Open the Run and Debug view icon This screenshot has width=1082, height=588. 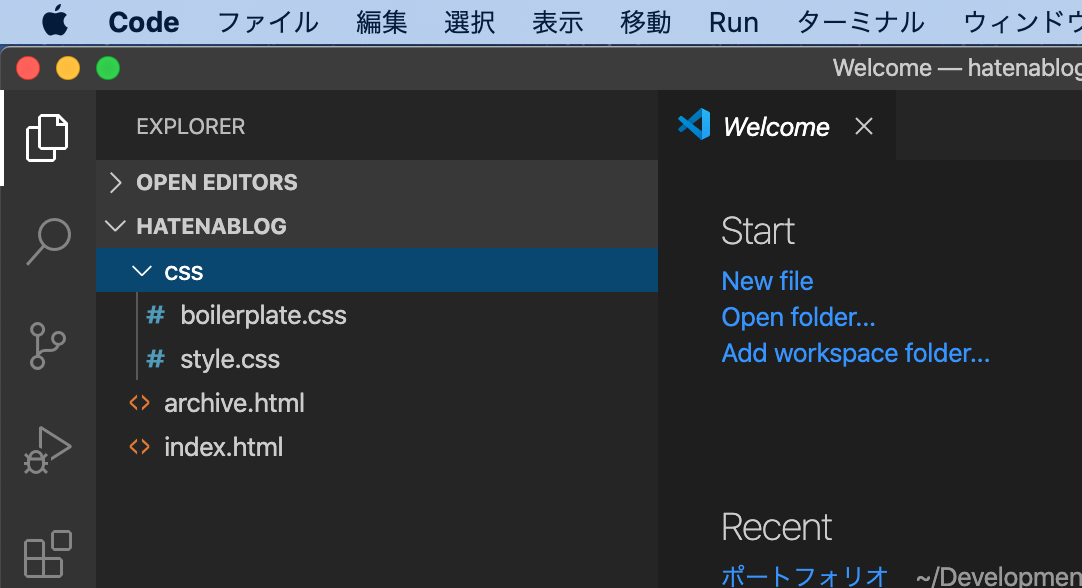(47, 450)
